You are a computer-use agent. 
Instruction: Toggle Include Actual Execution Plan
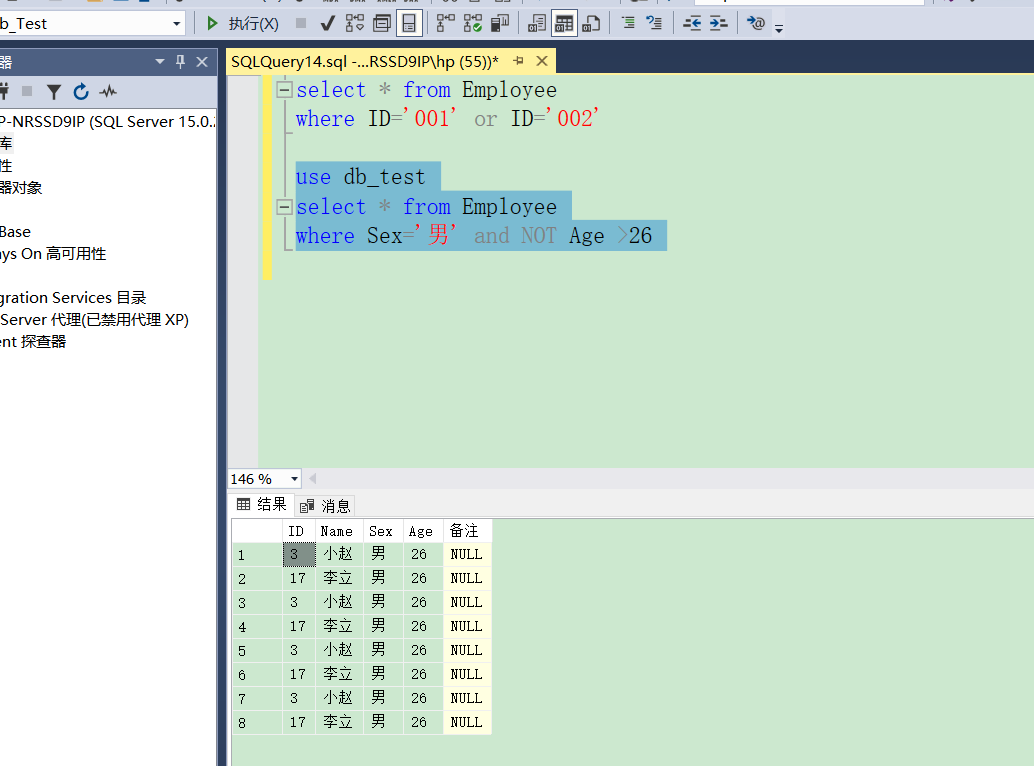point(446,24)
